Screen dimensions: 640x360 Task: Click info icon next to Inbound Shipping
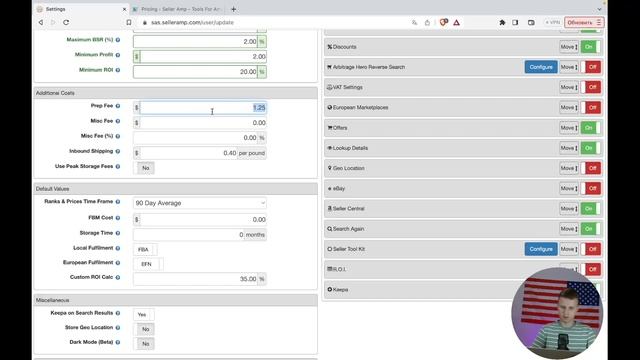pyautogui.click(x=118, y=151)
